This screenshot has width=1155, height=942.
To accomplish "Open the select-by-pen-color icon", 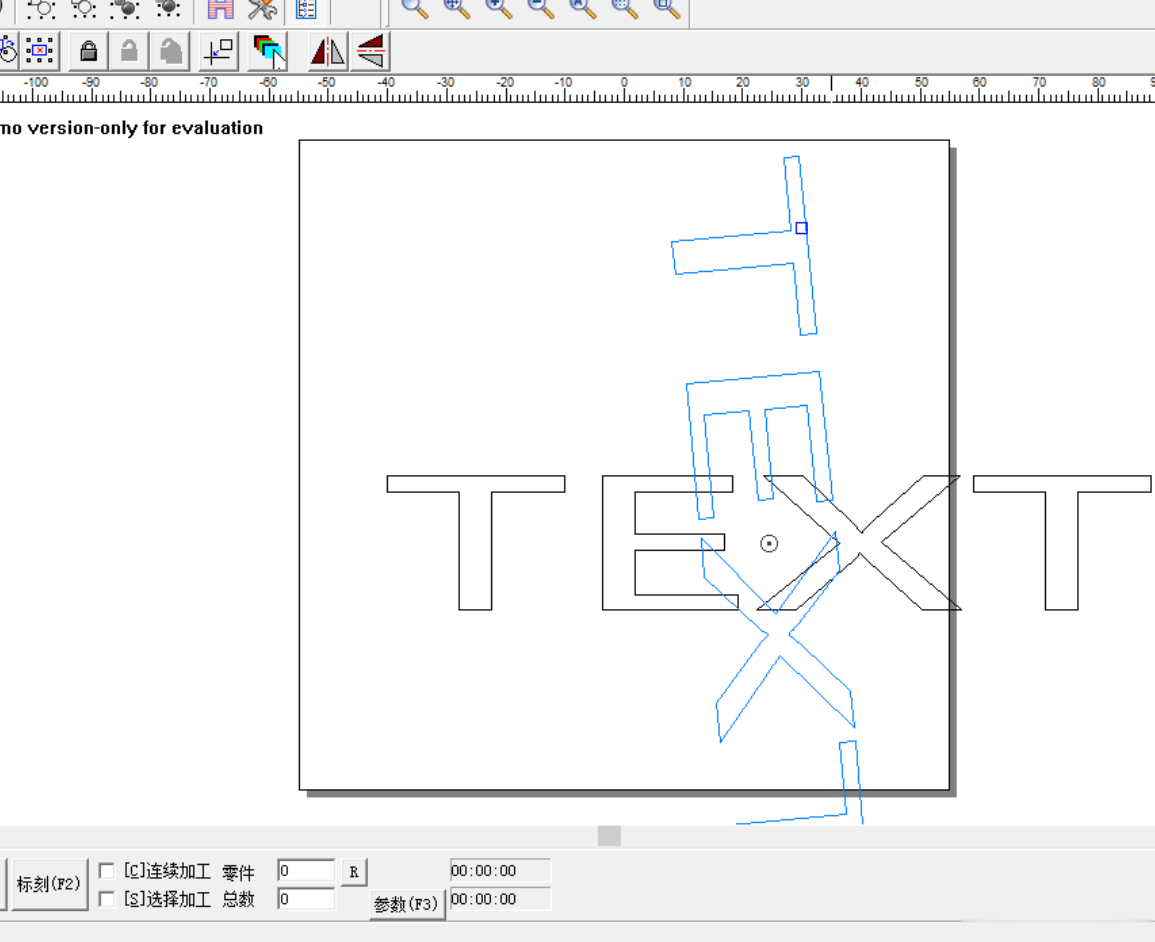I will click(x=268, y=51).
